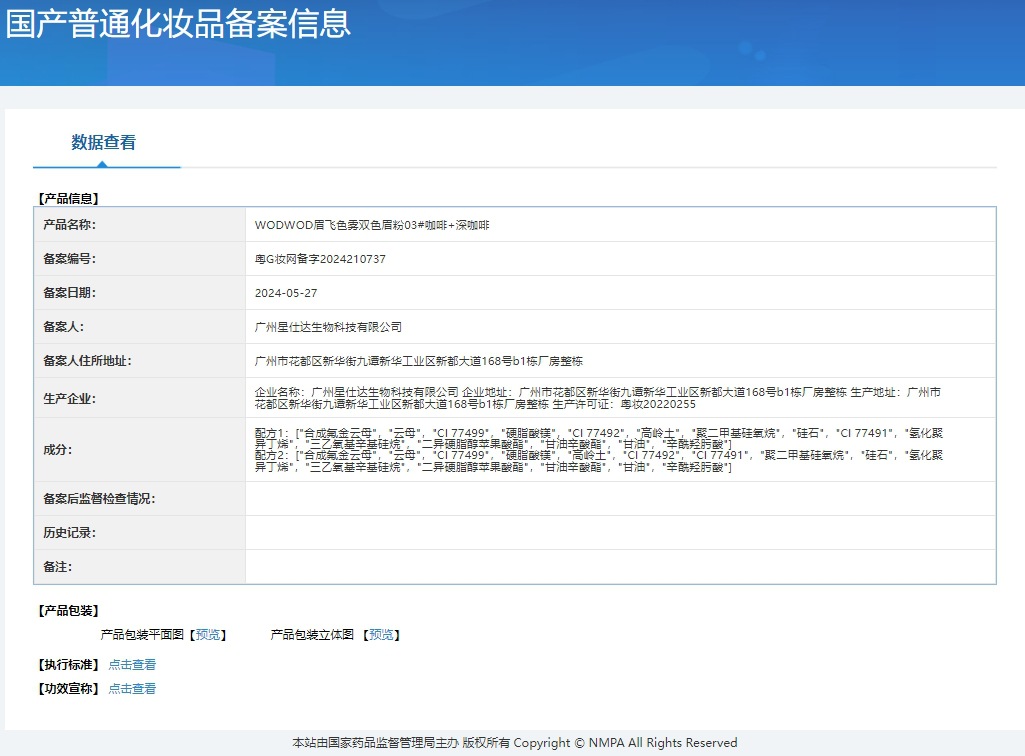Screen dimensions: 1025x756
Task: Click the 备案日期 label cell
Action: [x=140, y=293]
